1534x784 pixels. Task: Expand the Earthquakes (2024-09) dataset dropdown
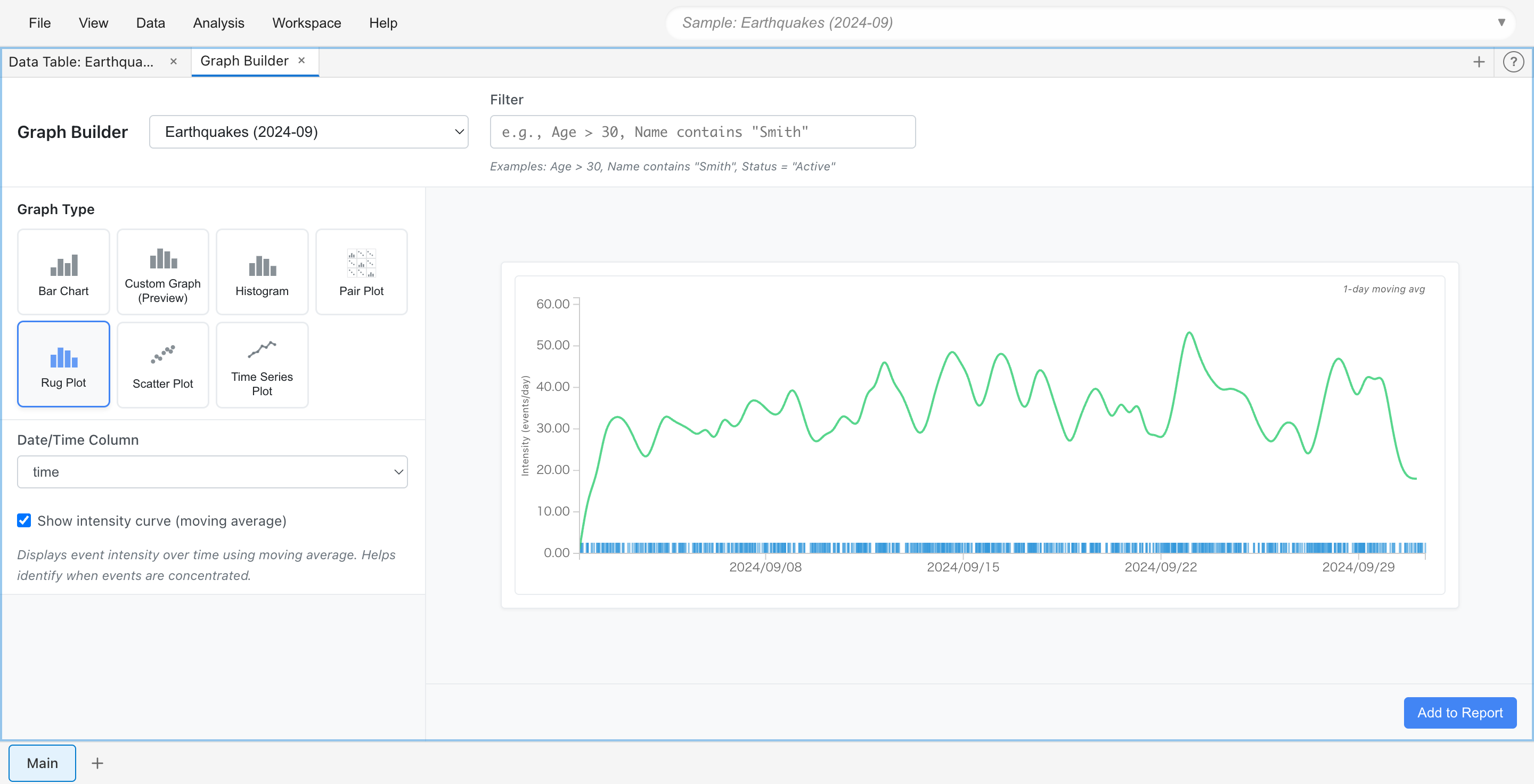pyautogui.click(x=308, y=132)
